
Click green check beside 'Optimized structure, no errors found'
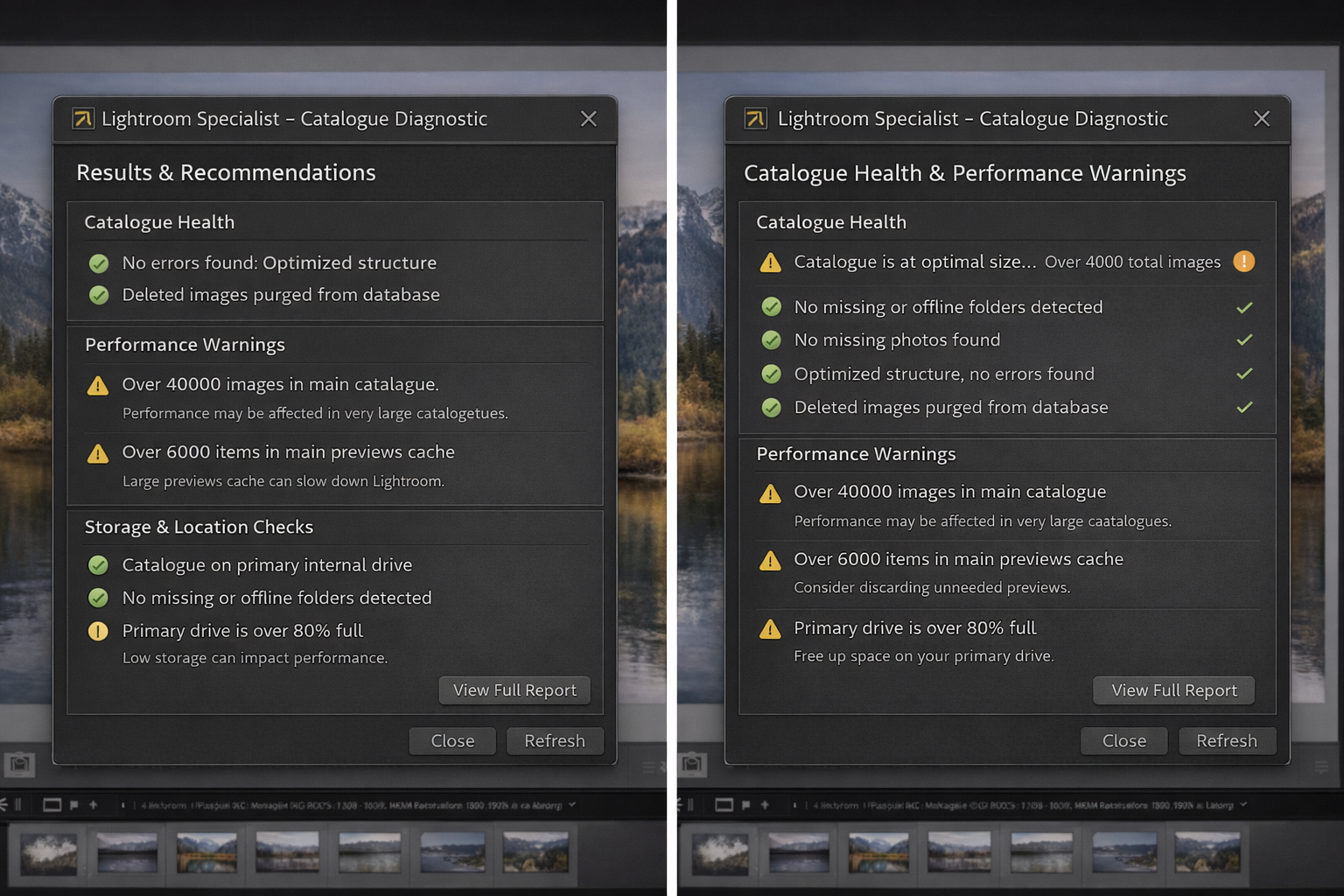[x=771, y=374]
